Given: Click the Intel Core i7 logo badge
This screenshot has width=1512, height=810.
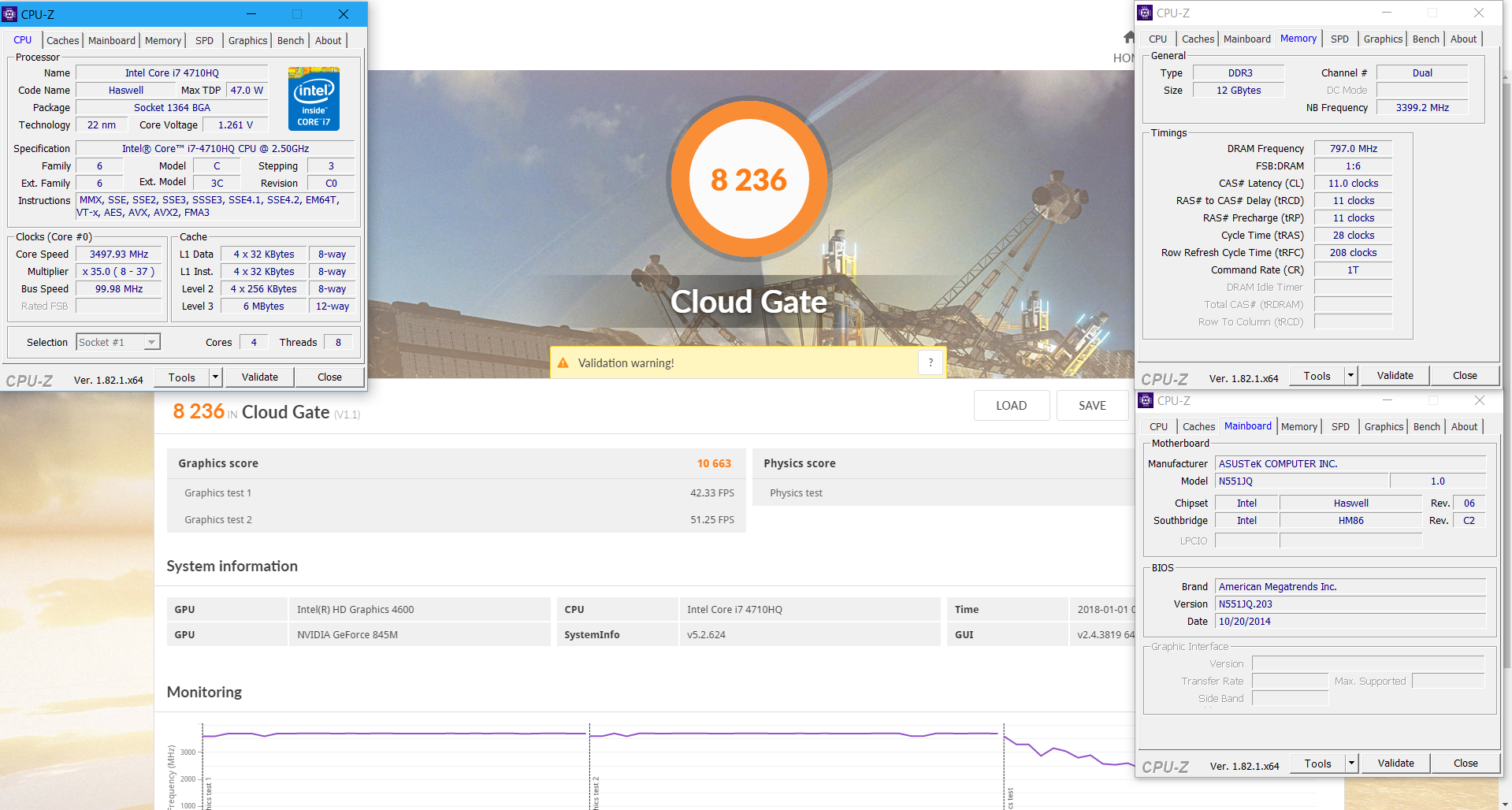Looking at the screenshot, I should point(314,98).
